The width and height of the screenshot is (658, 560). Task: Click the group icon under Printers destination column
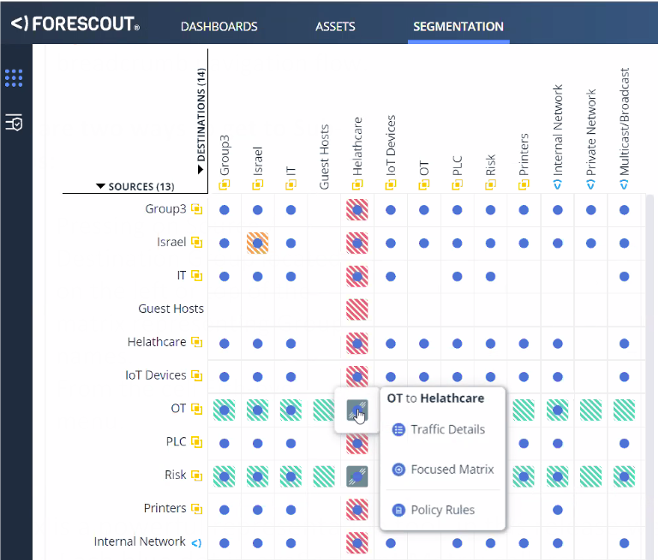pos(523,184)
